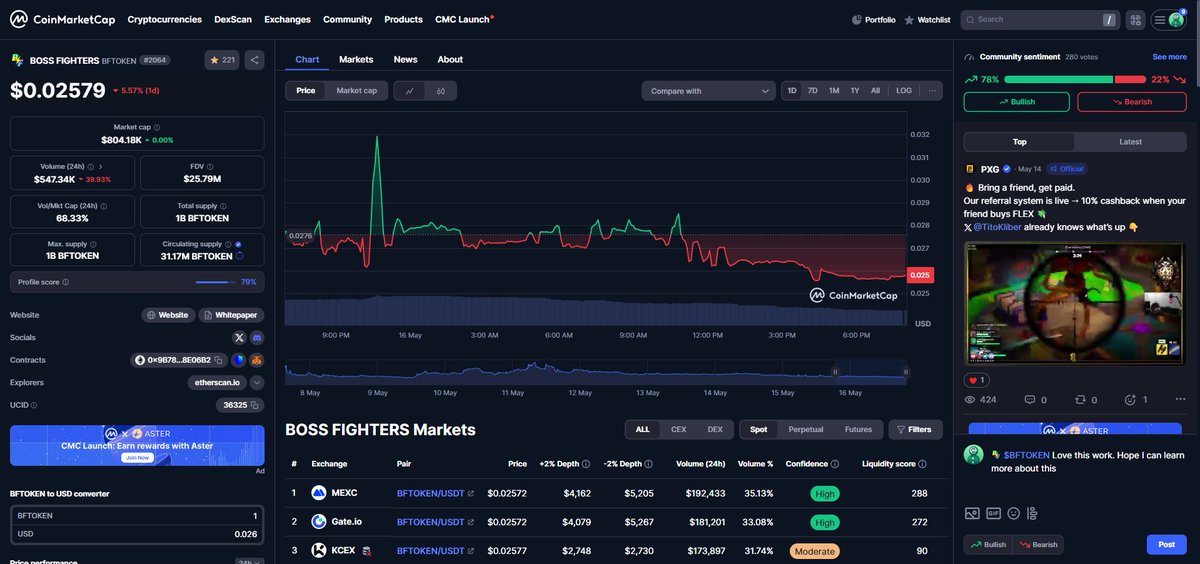
Task: Toggle chart to Market cap mode
Action: pos(356,91)
